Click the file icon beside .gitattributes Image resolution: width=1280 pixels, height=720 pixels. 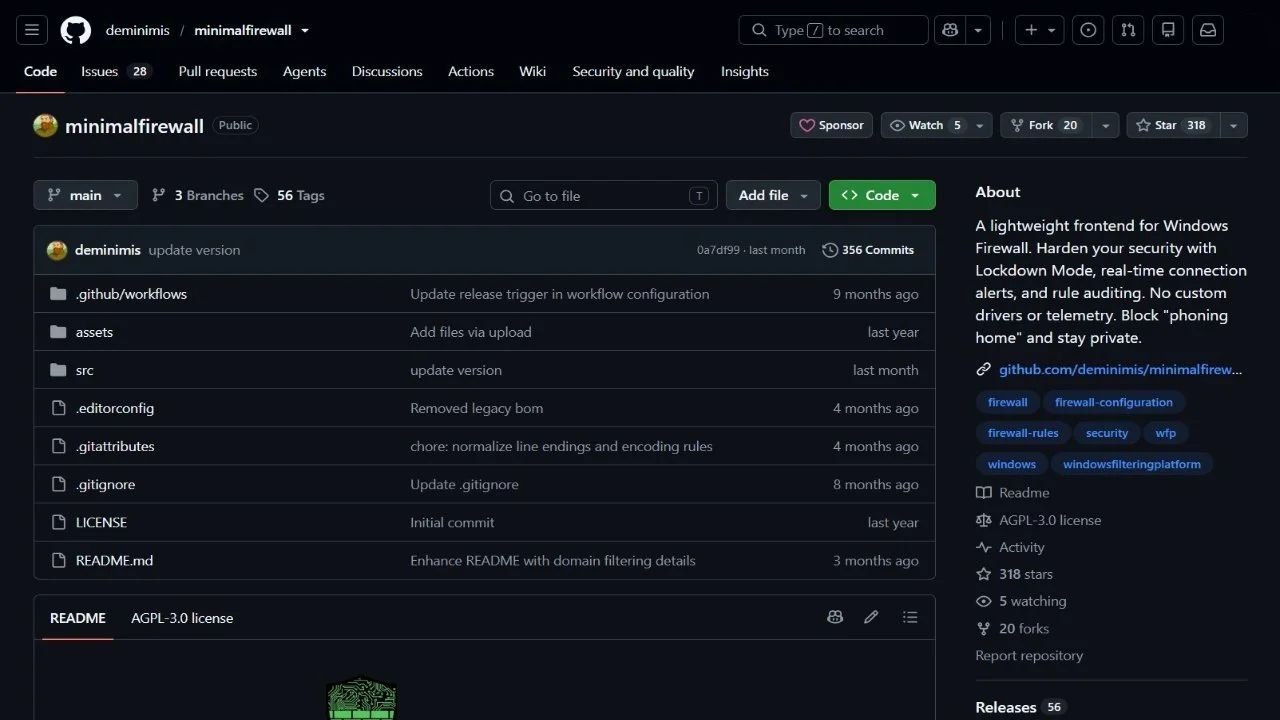pyautogui.click(x=58, y=446)
